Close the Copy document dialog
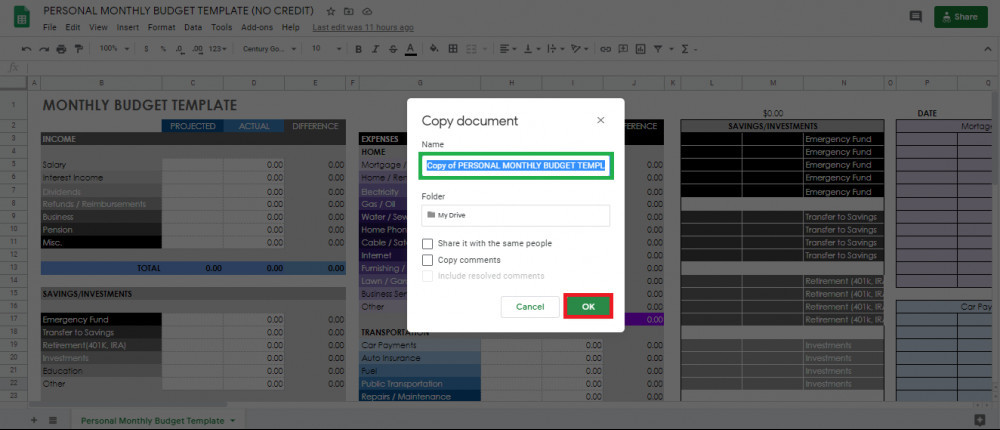 [x=600, y=120]
